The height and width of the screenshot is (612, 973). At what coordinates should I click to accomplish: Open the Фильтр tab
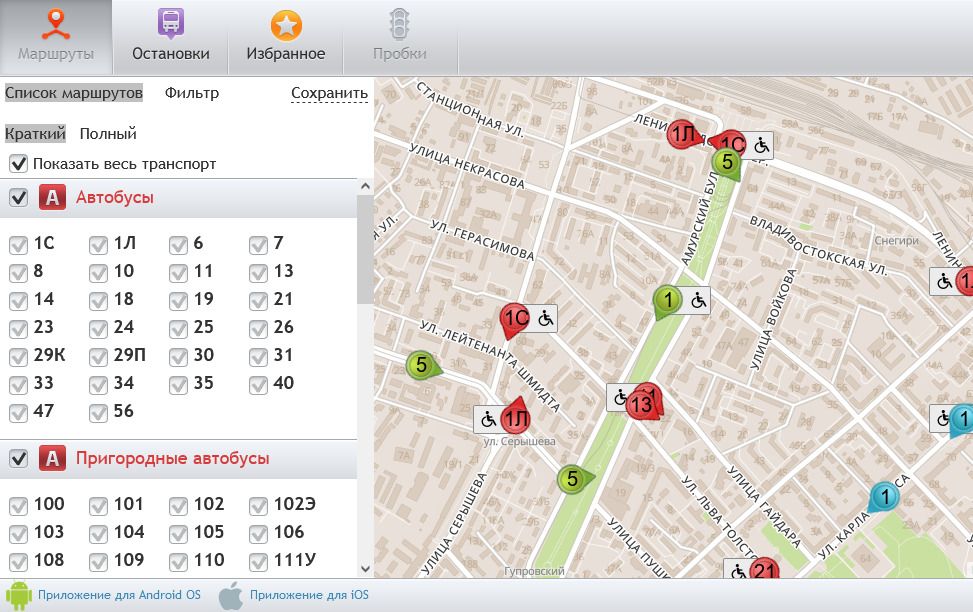[x=192, y=93]
